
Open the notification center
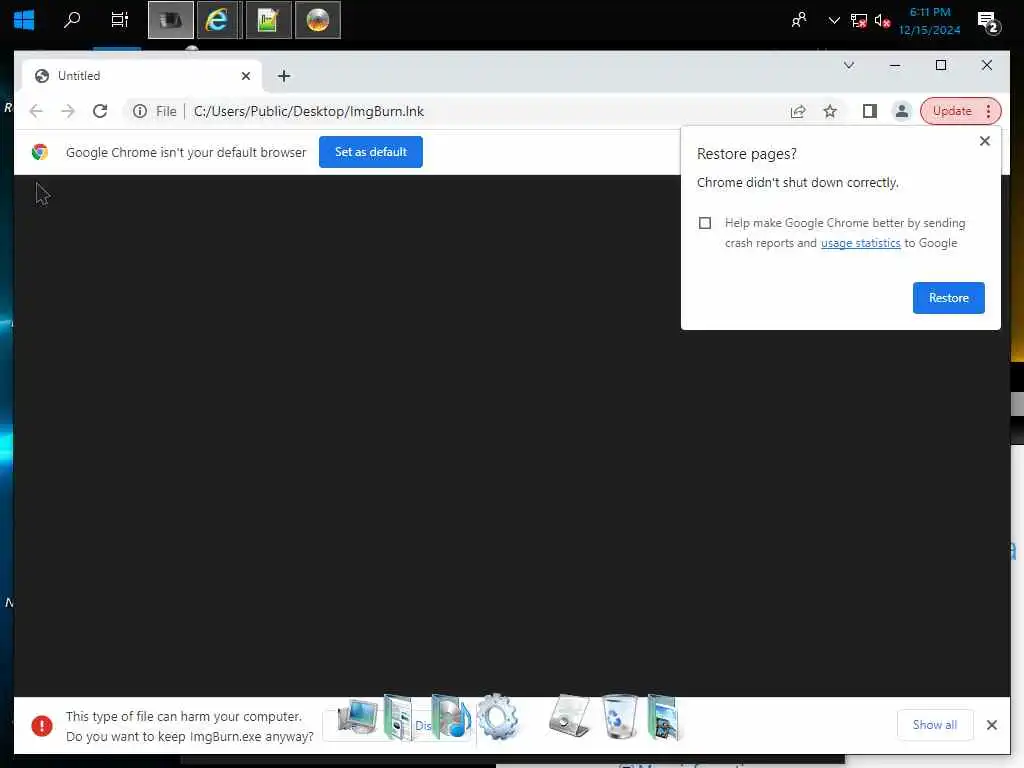988,22
